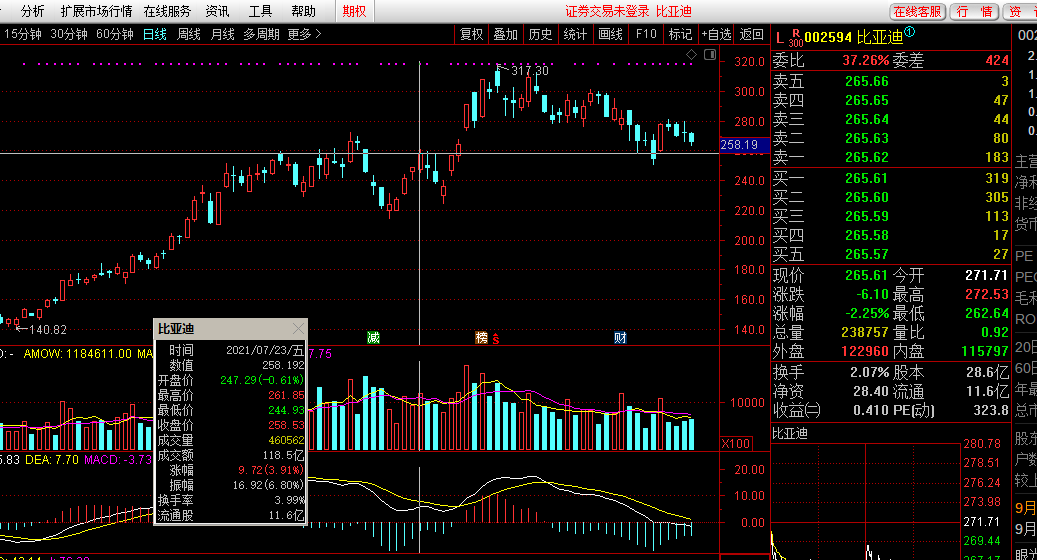
Task: Click the 返回 button
Action: 751,34
